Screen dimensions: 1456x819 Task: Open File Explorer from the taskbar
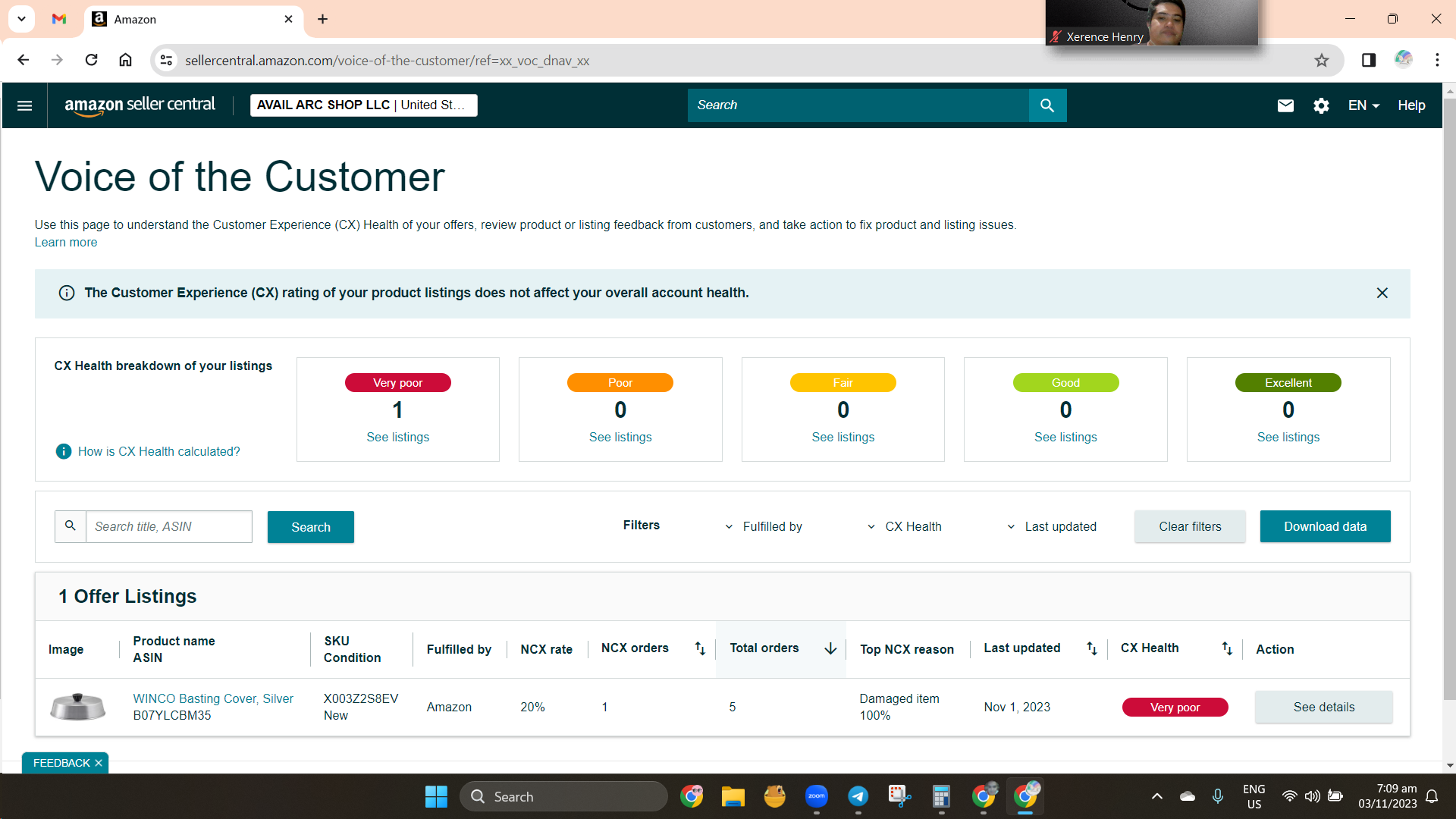pos(733,797)
